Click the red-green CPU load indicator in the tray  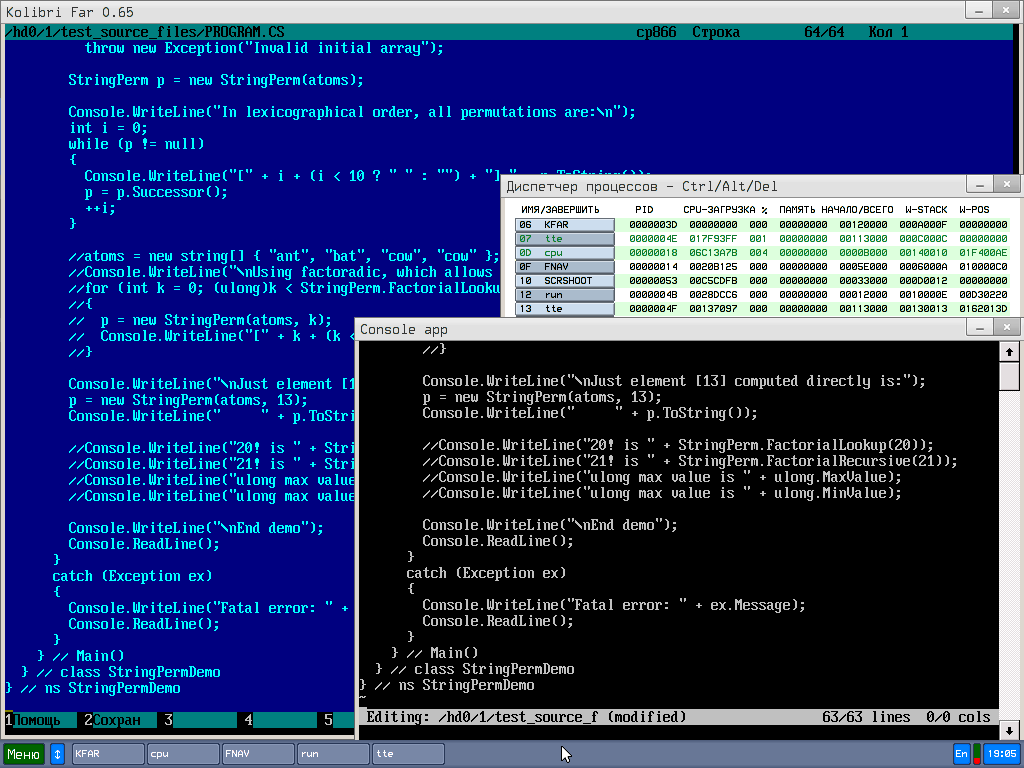[x=976, y=754]
